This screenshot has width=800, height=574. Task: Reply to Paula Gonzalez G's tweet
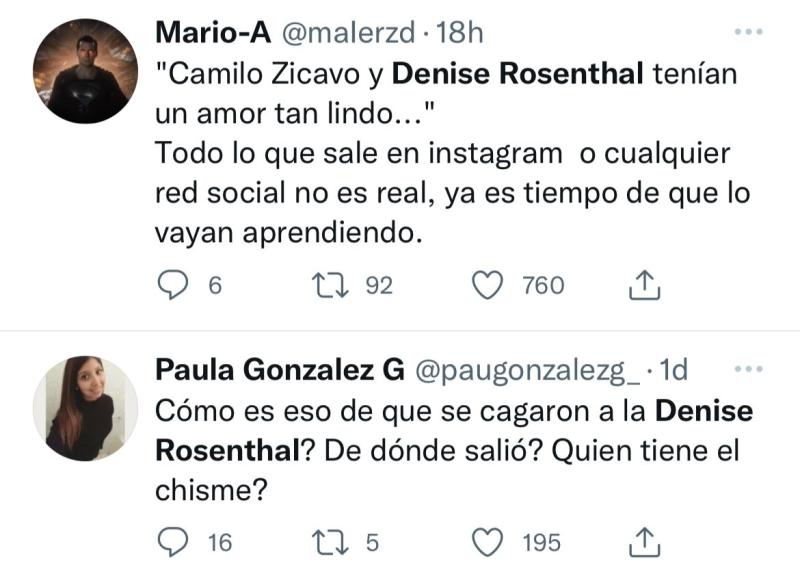[174, 542]
